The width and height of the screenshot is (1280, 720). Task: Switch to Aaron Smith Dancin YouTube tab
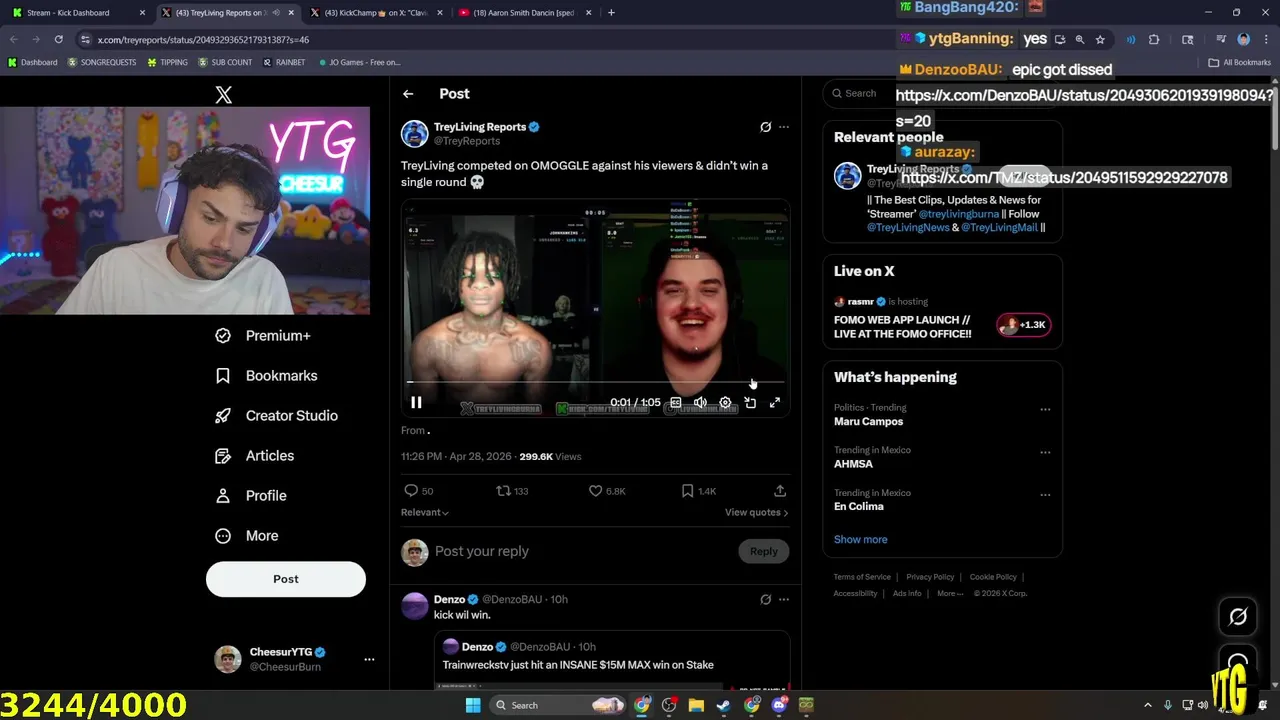tap(523, 13)
